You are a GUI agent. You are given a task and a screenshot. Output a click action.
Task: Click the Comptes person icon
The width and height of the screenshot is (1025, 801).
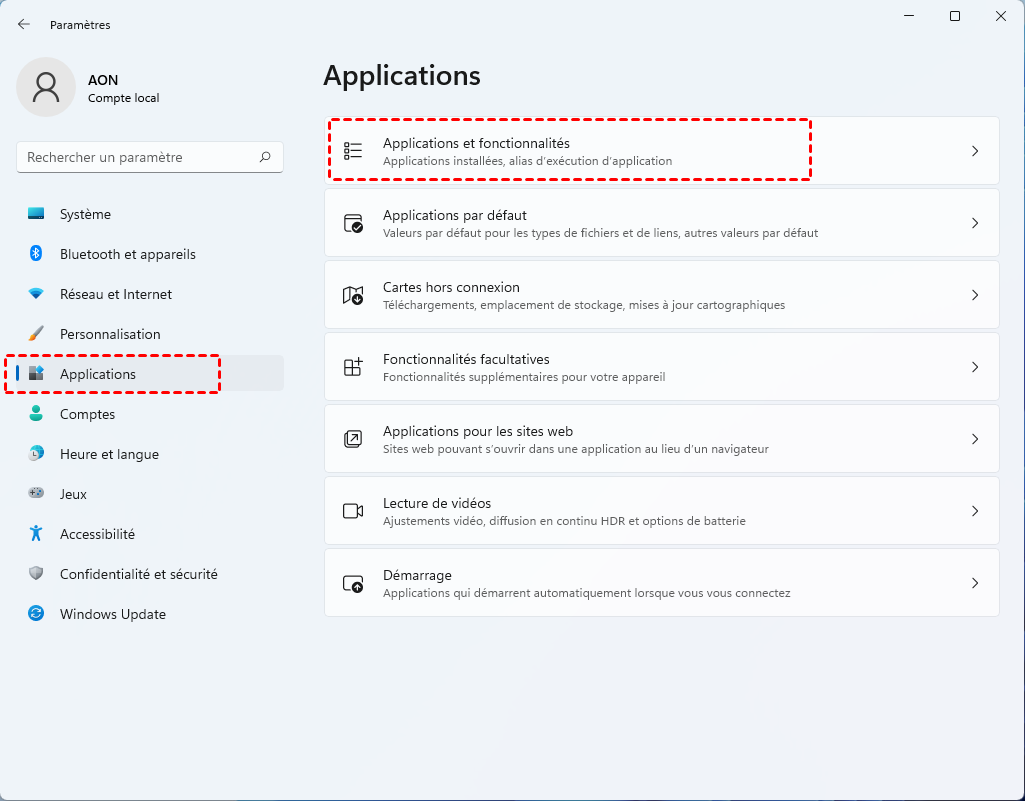tap(36, 414)
